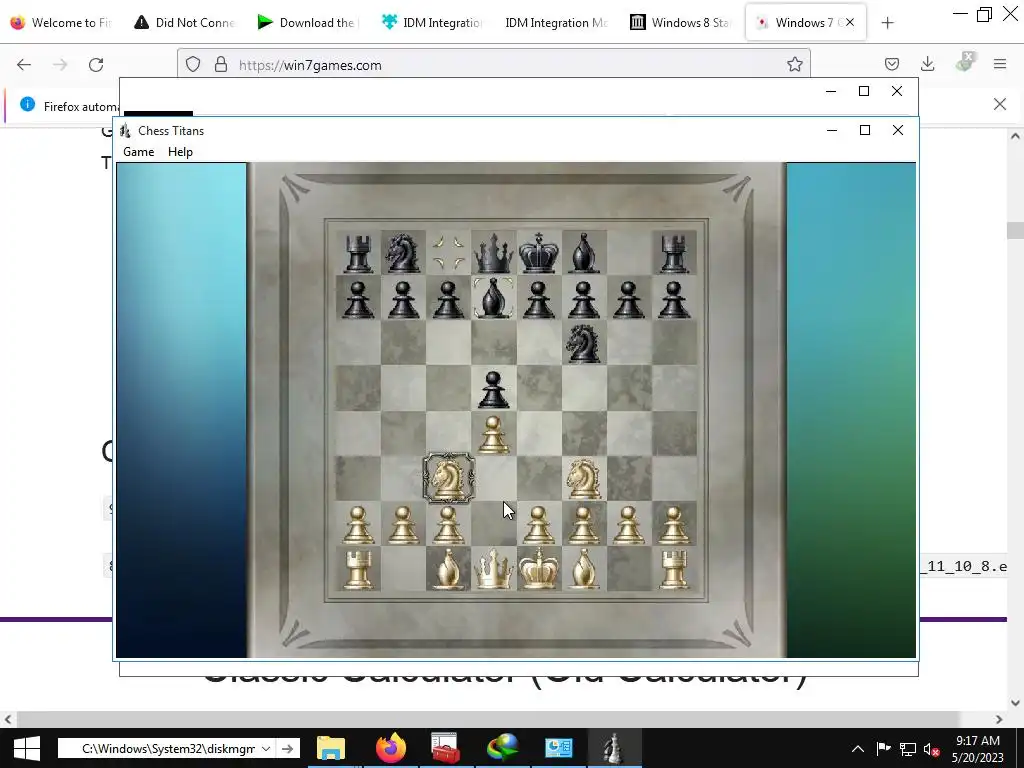Image resolution: width=1024 pixels, height=768 pixels.
Task: Click the highlighted empty square c8
Action: coord(449,253)
